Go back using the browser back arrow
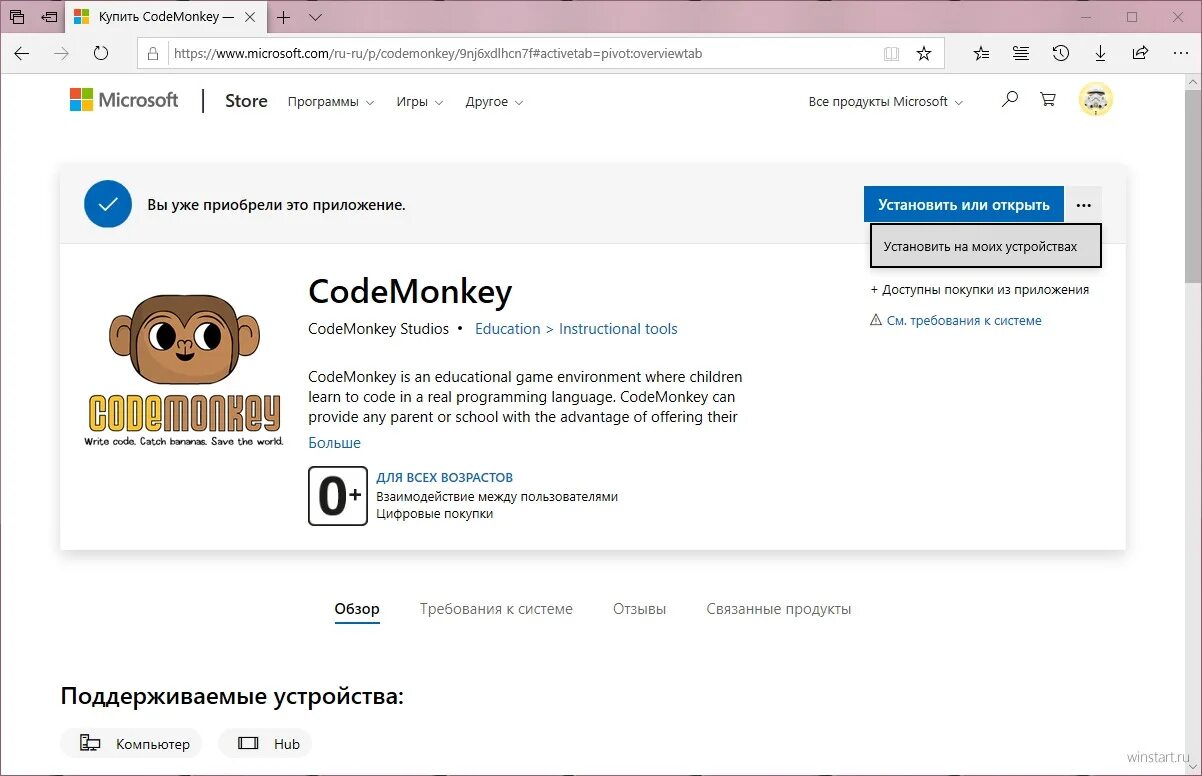The height and width of the screenshot is (776, 1202). point(22,53)
